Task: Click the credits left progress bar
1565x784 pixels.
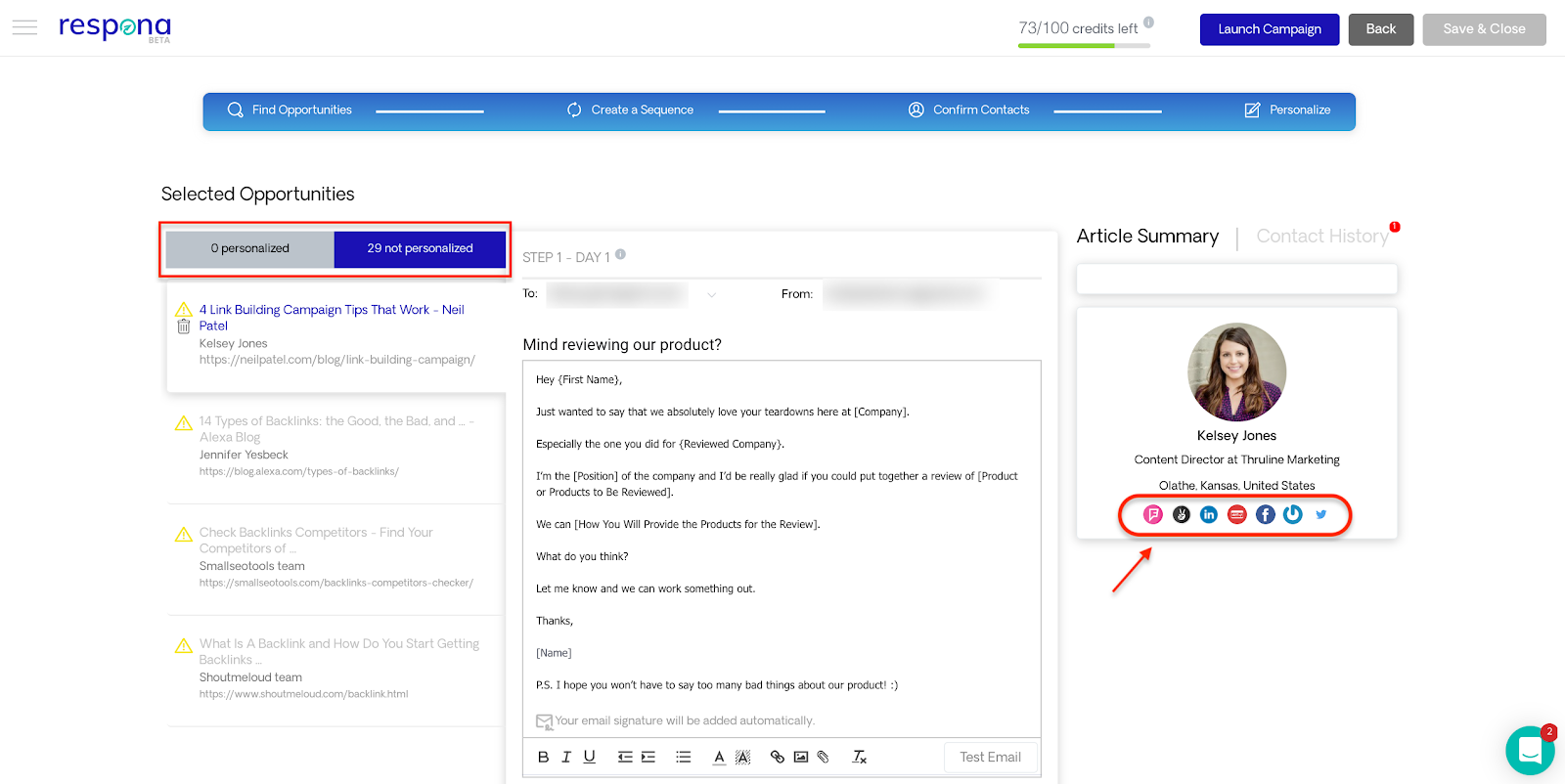Action: click(x=1084, y=46)
